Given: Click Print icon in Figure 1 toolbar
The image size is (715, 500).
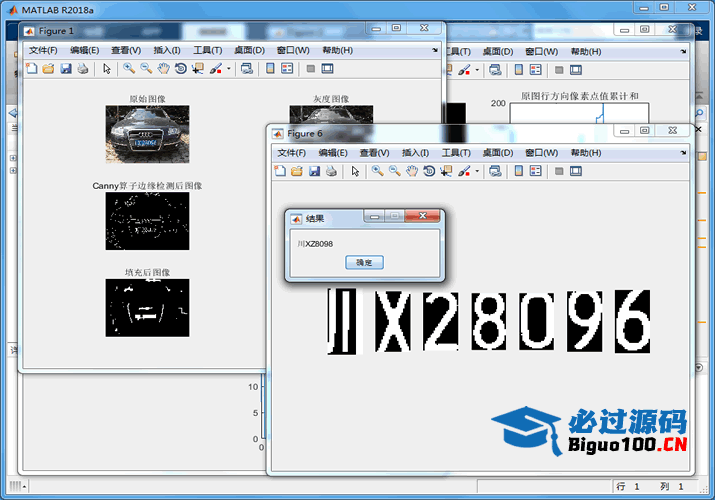Looking at the screenshot, I should (x=83, y=69).
